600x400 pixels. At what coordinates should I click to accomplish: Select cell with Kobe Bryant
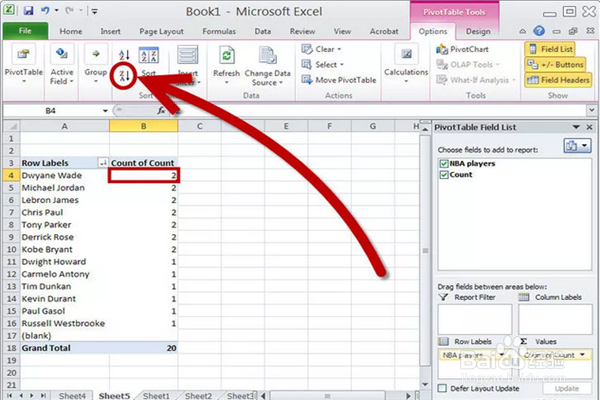[x=64, y=250]
